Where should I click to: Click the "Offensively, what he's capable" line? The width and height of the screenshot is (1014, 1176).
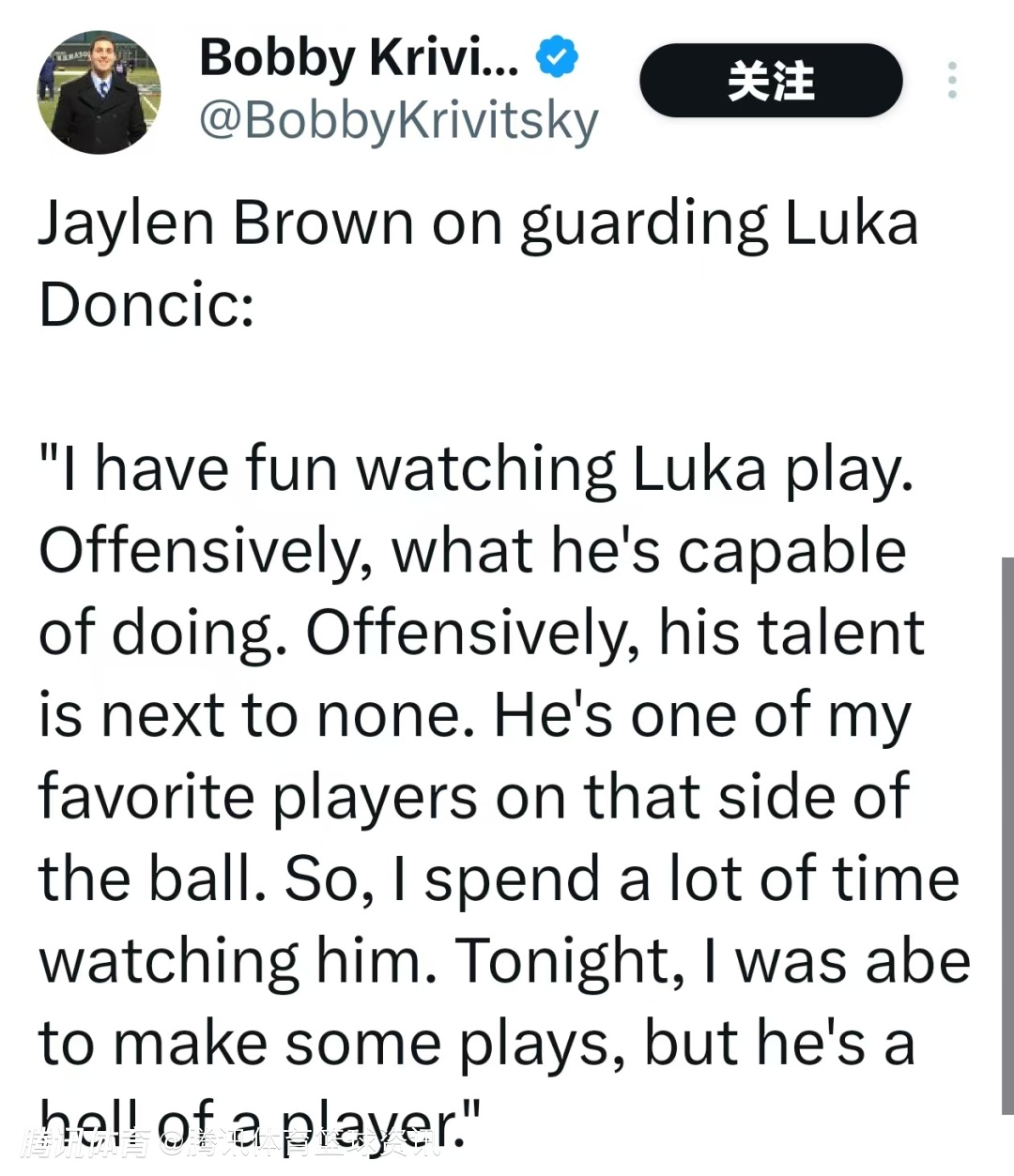coord(472,551)
